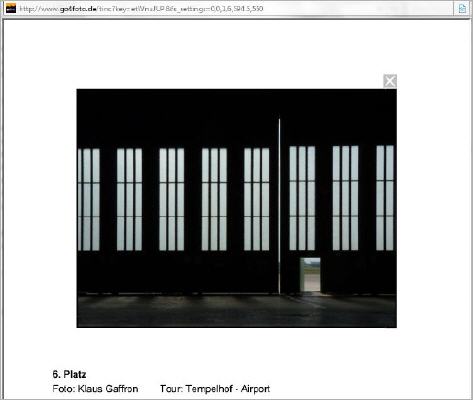This screenshot has width=473, height=400.
Task: Open the Tempelhof - Airport tour text
Action: pos(228,389)
